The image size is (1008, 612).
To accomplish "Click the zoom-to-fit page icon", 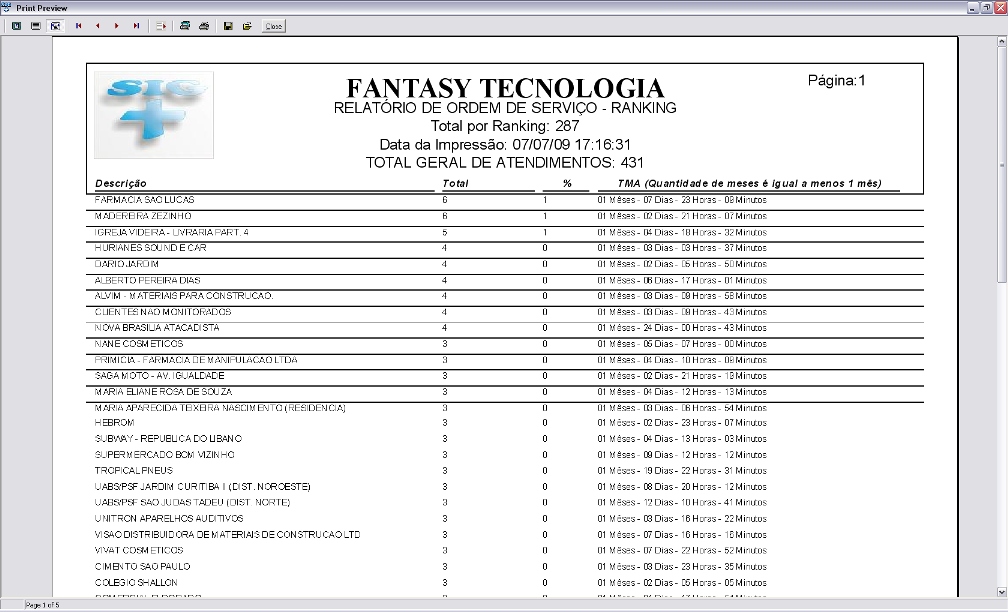I will 17,26.
